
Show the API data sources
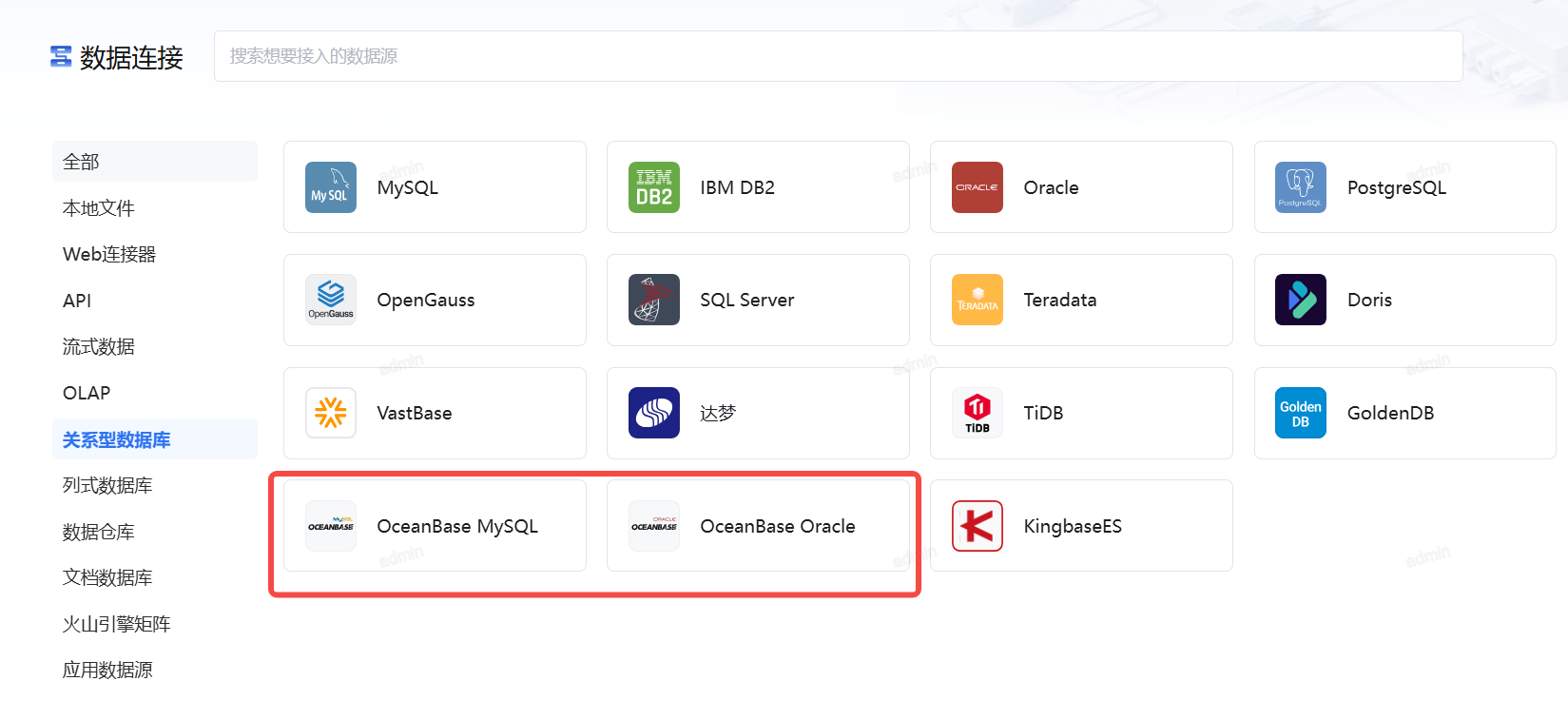coord(155,301)
